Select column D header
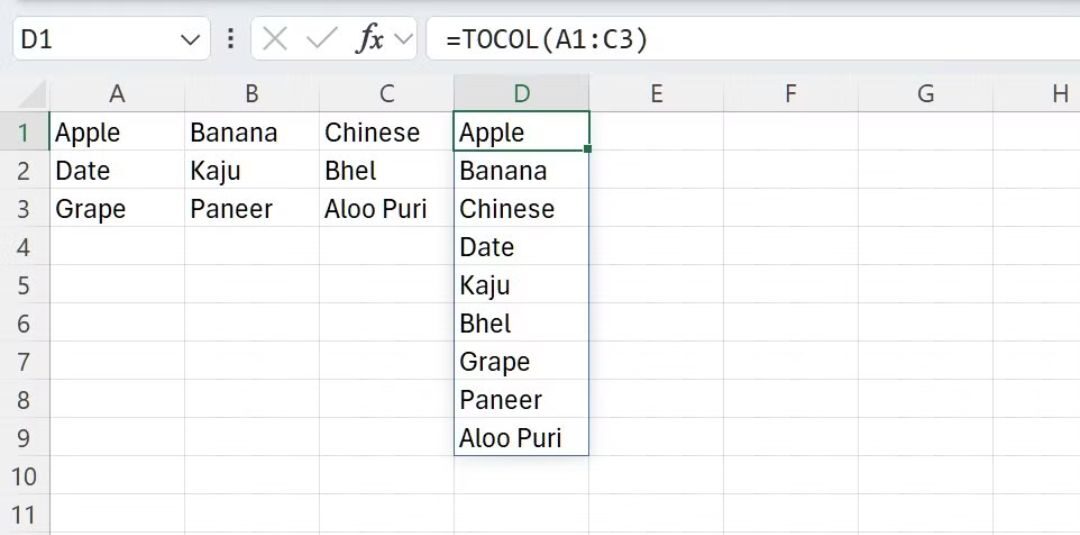This screenshot has width=1080, height=535. pyautogui.click(x=521, y=94)
